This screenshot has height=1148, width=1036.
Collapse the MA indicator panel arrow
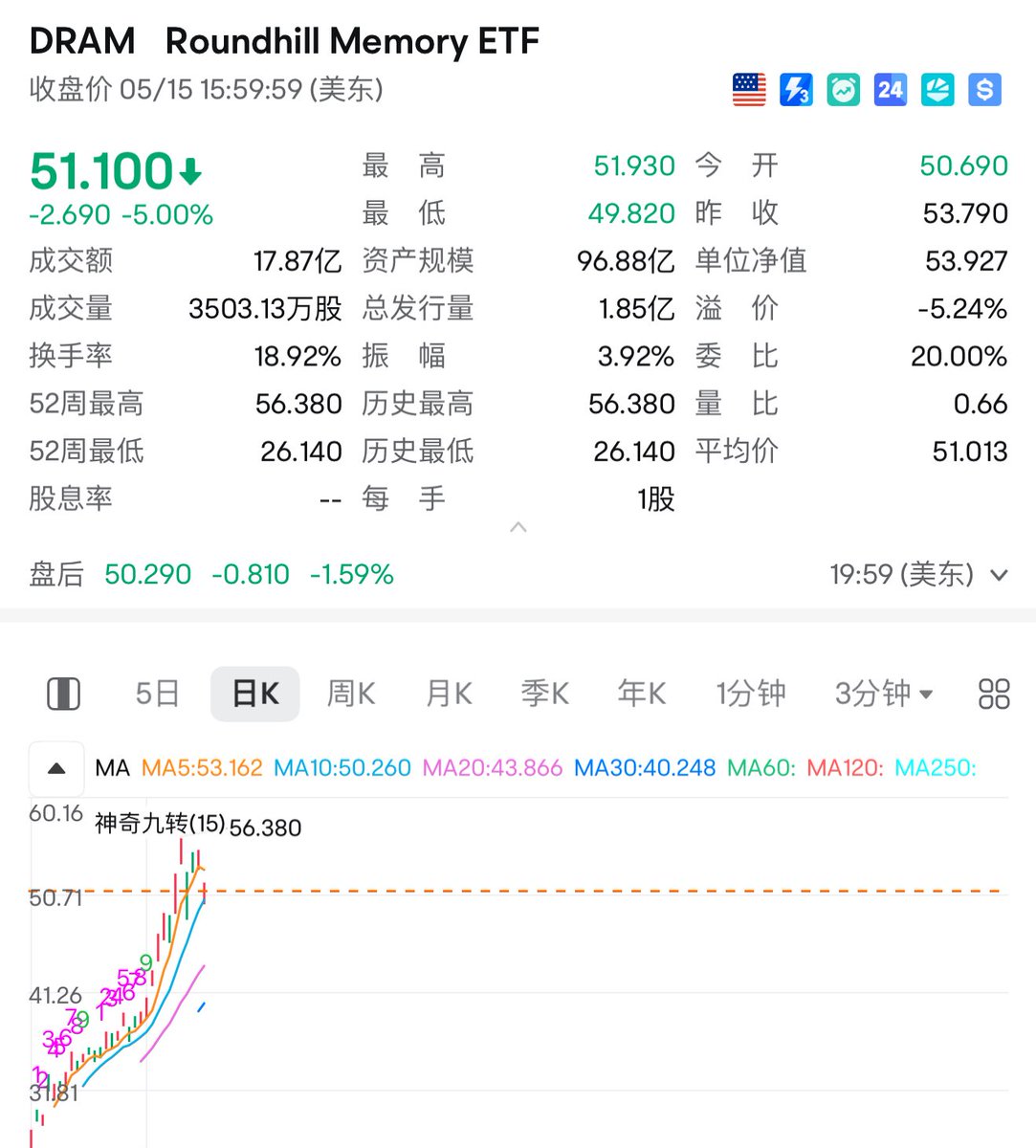click(56, 768)
